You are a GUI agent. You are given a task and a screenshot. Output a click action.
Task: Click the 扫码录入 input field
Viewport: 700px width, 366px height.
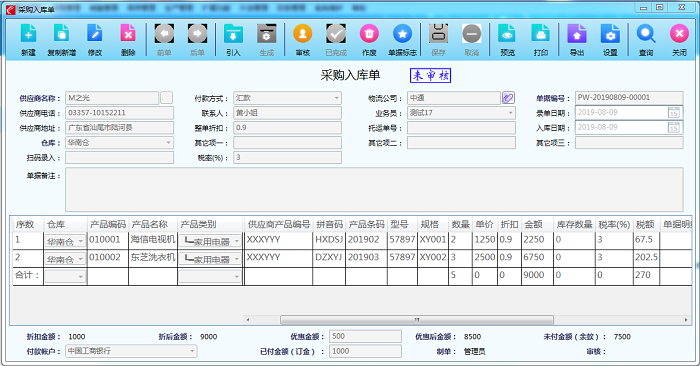tap(120, 158)
